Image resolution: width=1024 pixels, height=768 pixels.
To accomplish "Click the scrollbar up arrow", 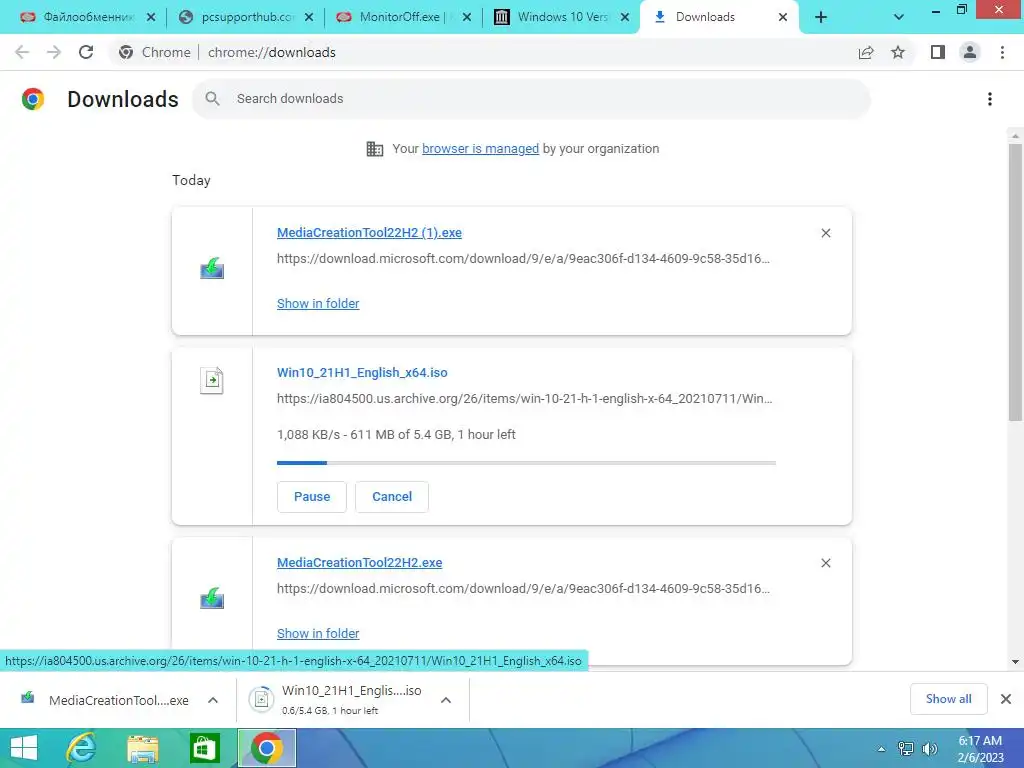I will point(1015,136).
